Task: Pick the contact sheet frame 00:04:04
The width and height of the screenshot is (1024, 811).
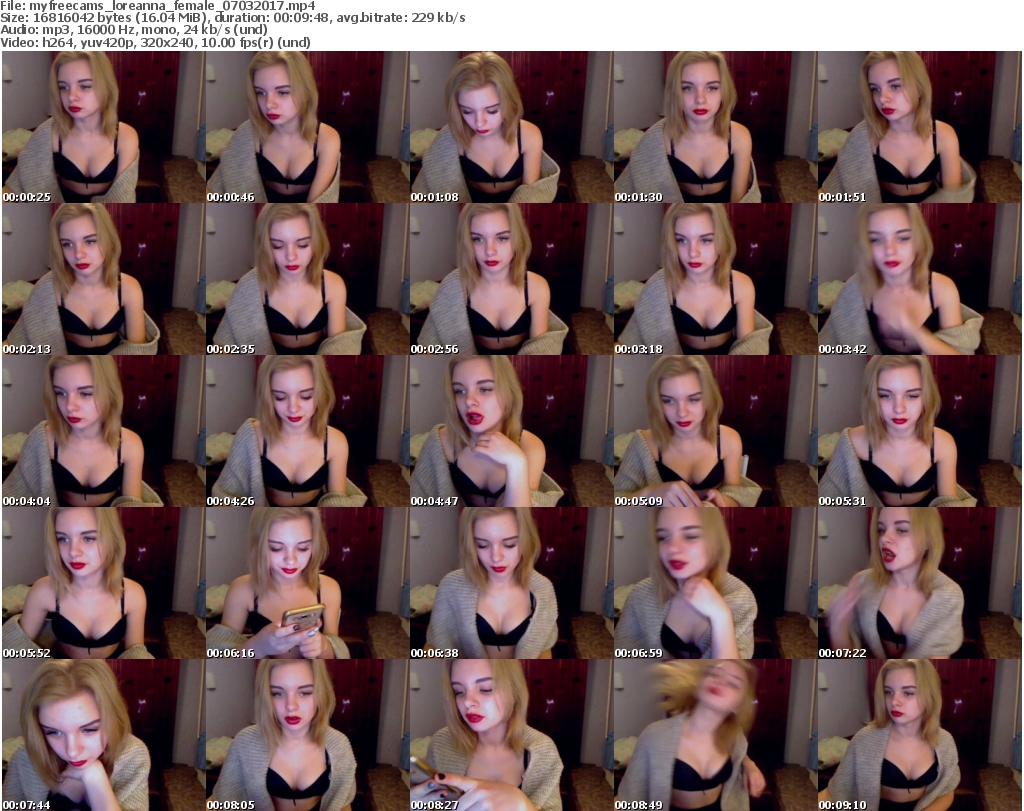Action: point(103,432)
